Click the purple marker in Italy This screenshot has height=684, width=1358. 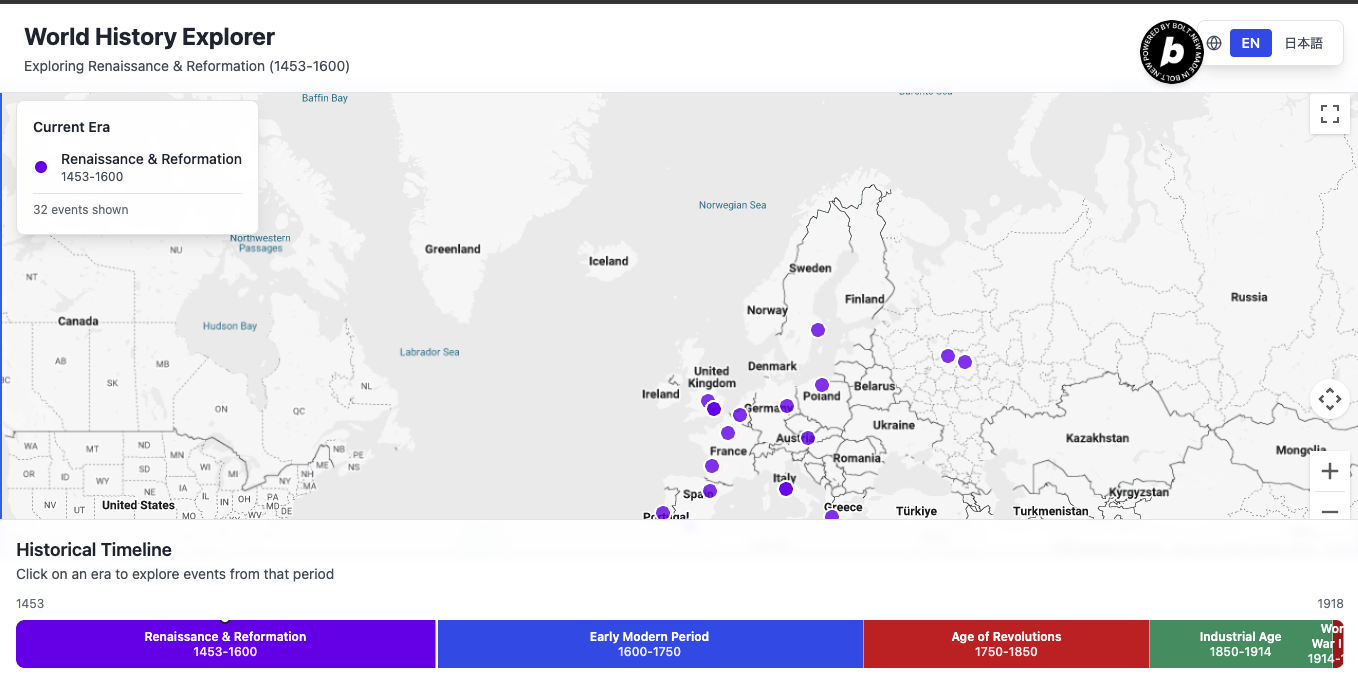pos(786,488)
